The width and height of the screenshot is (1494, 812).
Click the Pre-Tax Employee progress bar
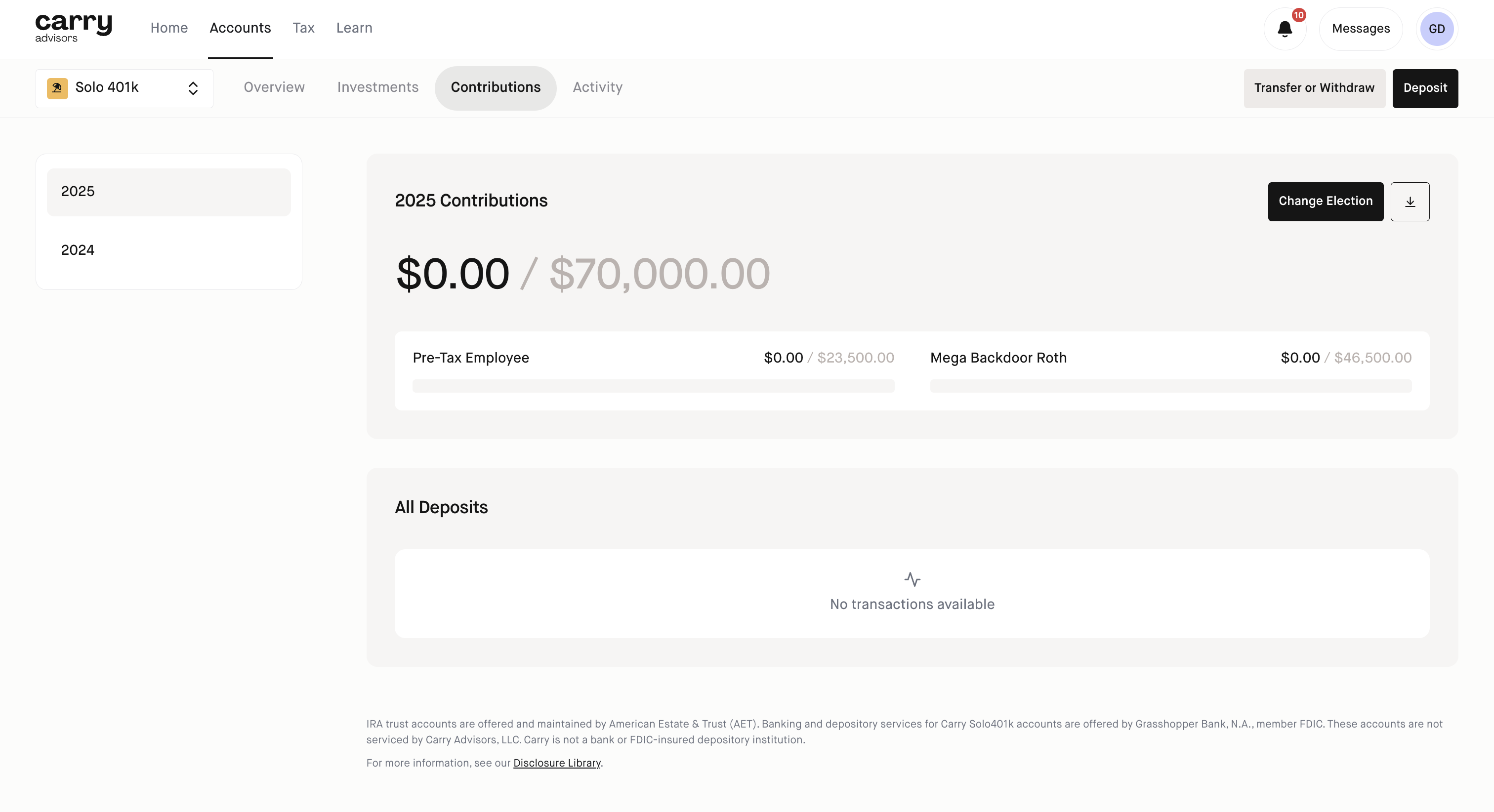tap(653, 386)
